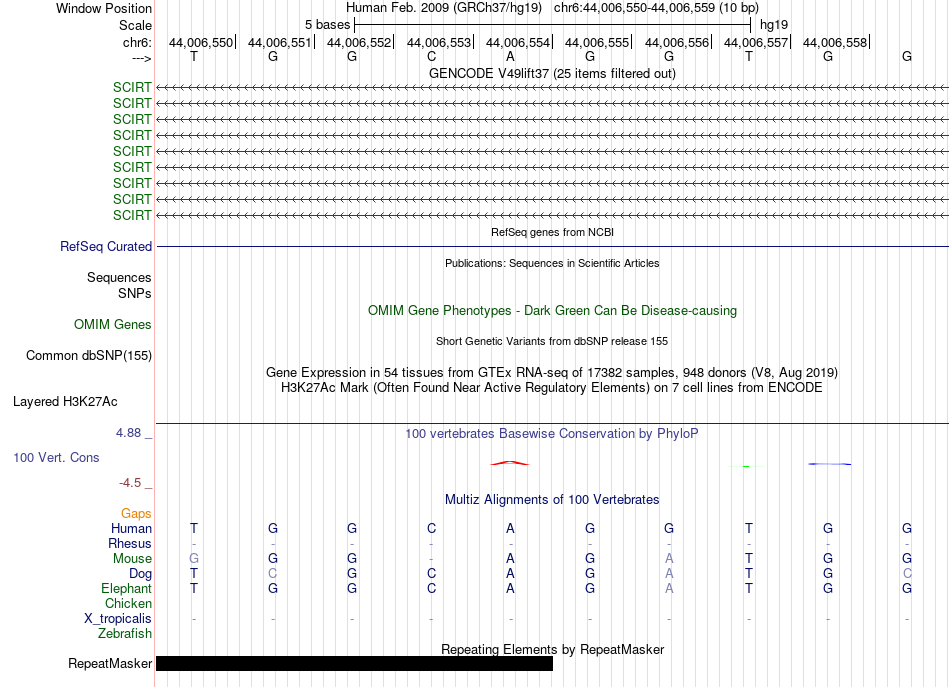Click the Rhesus species label
This screenshot has height=687, width=950.
130,543
